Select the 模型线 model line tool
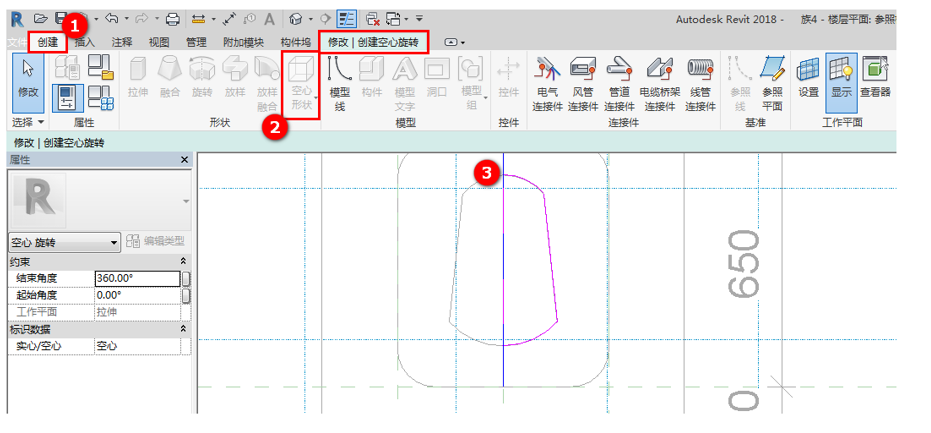 [x=340, y=83]
